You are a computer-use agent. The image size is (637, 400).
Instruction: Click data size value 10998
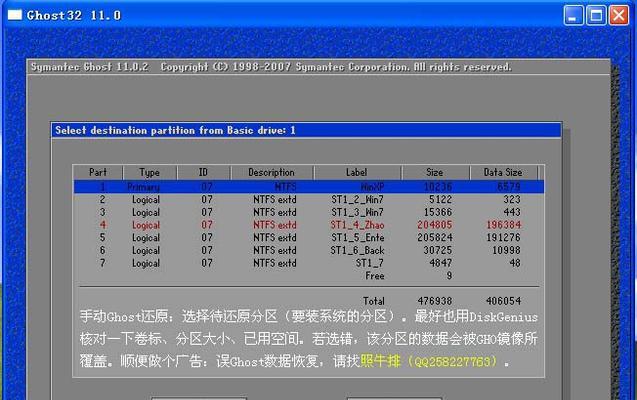coord(506,250)
